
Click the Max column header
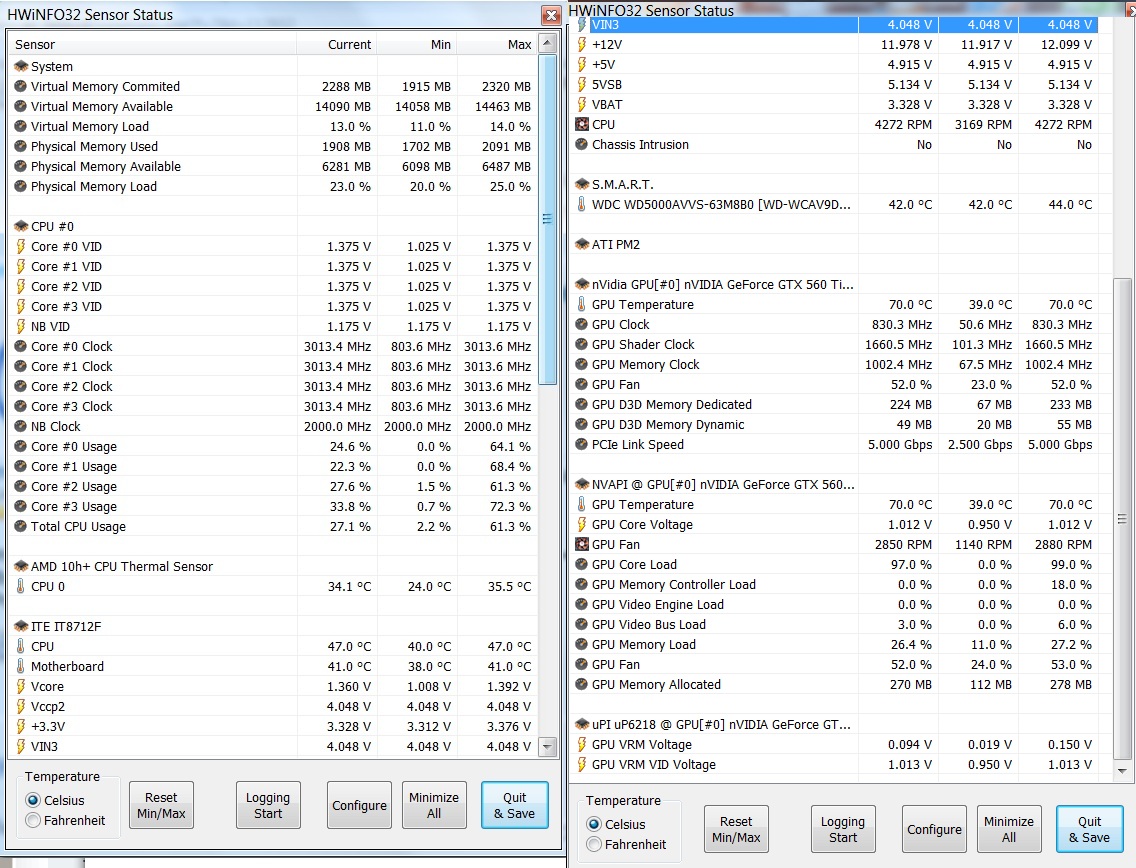click(497, 45)
